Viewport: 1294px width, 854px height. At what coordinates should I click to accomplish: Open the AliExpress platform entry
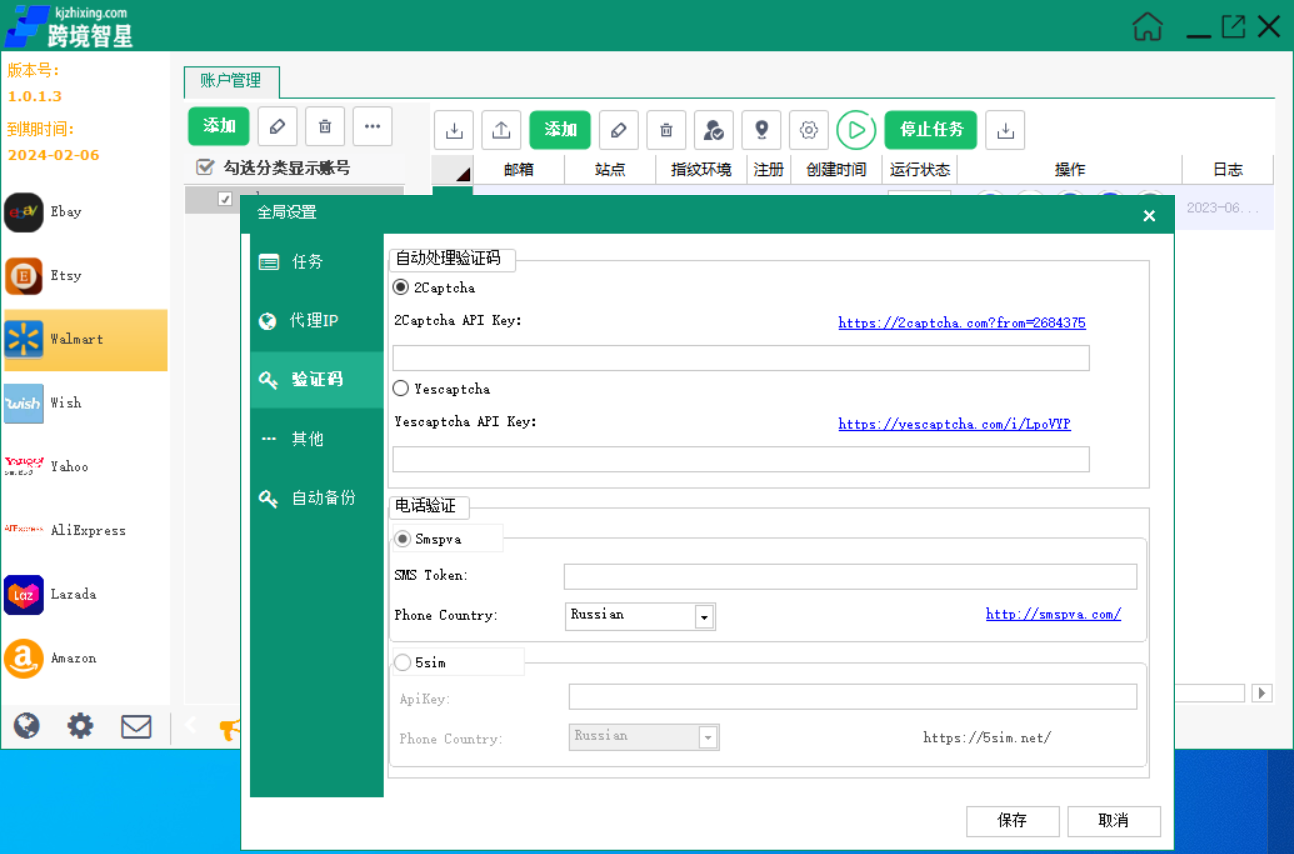click(85, 531)
